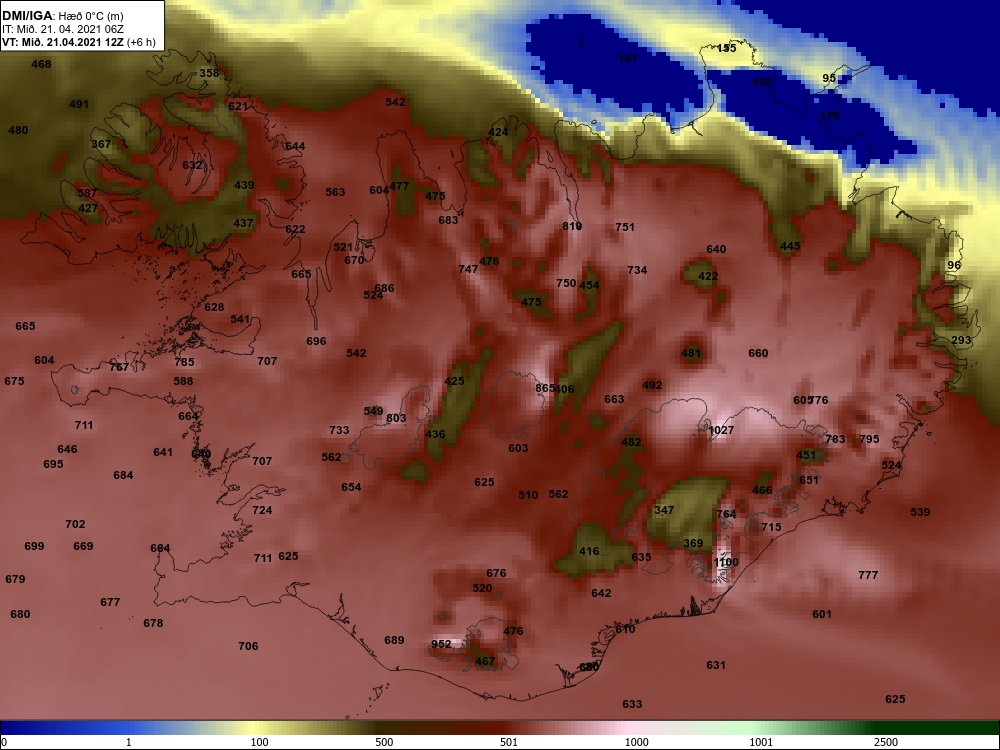Click the negative value "-185"

coord(760,82)
